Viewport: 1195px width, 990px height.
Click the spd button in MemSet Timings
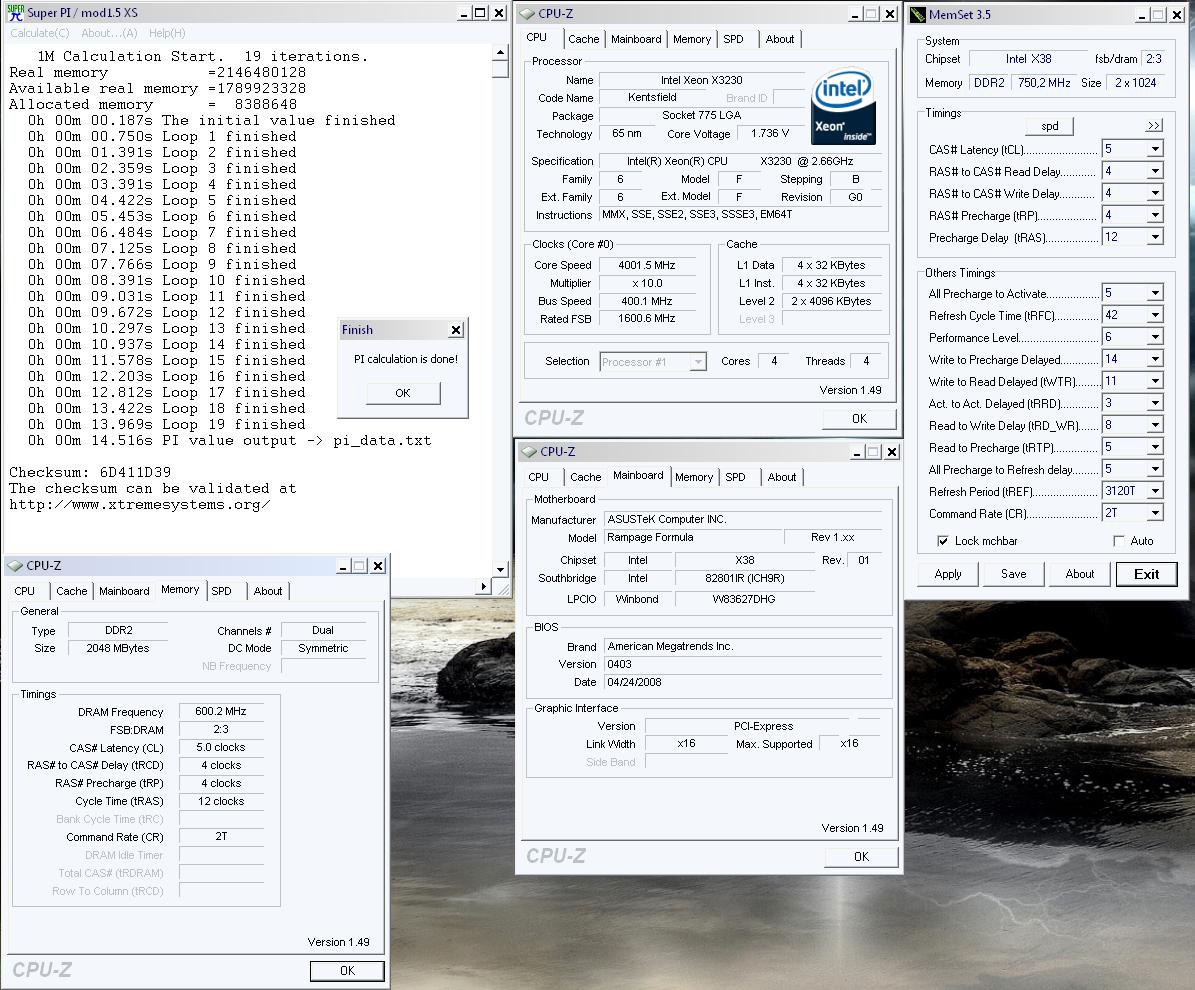pos(1049,126)
